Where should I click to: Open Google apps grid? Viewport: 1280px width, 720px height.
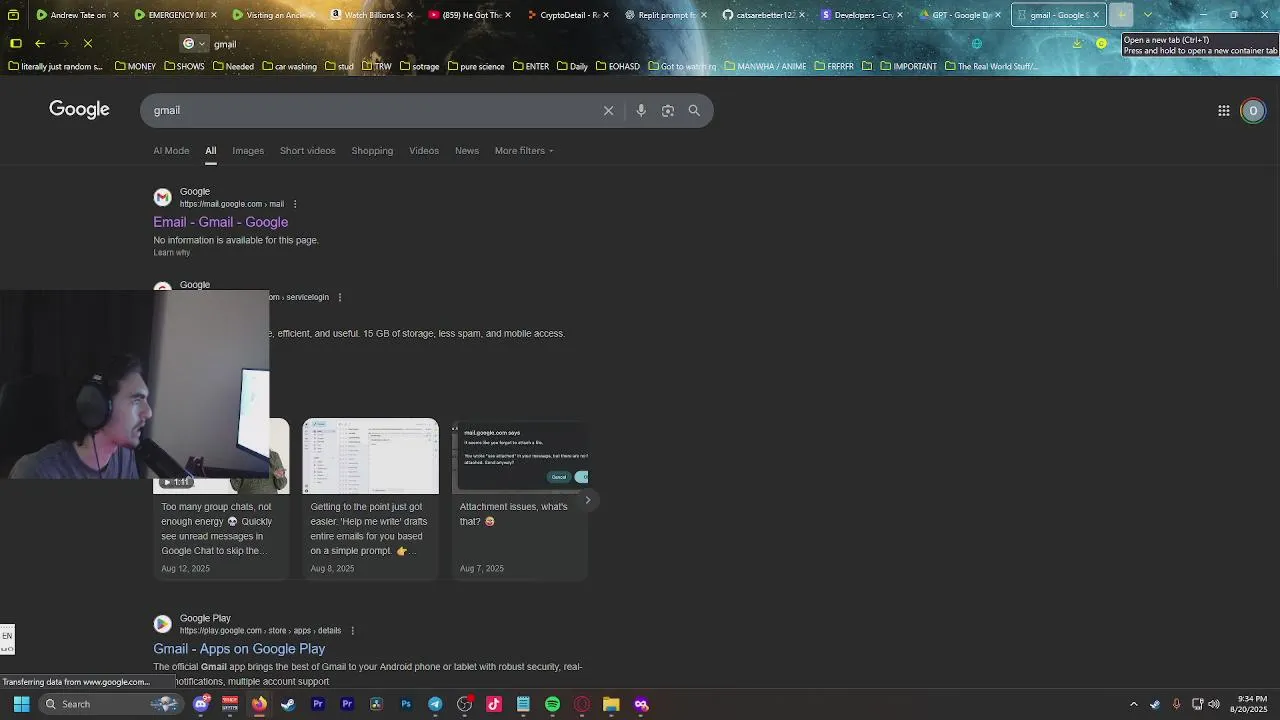click(x=1223, y=111)
